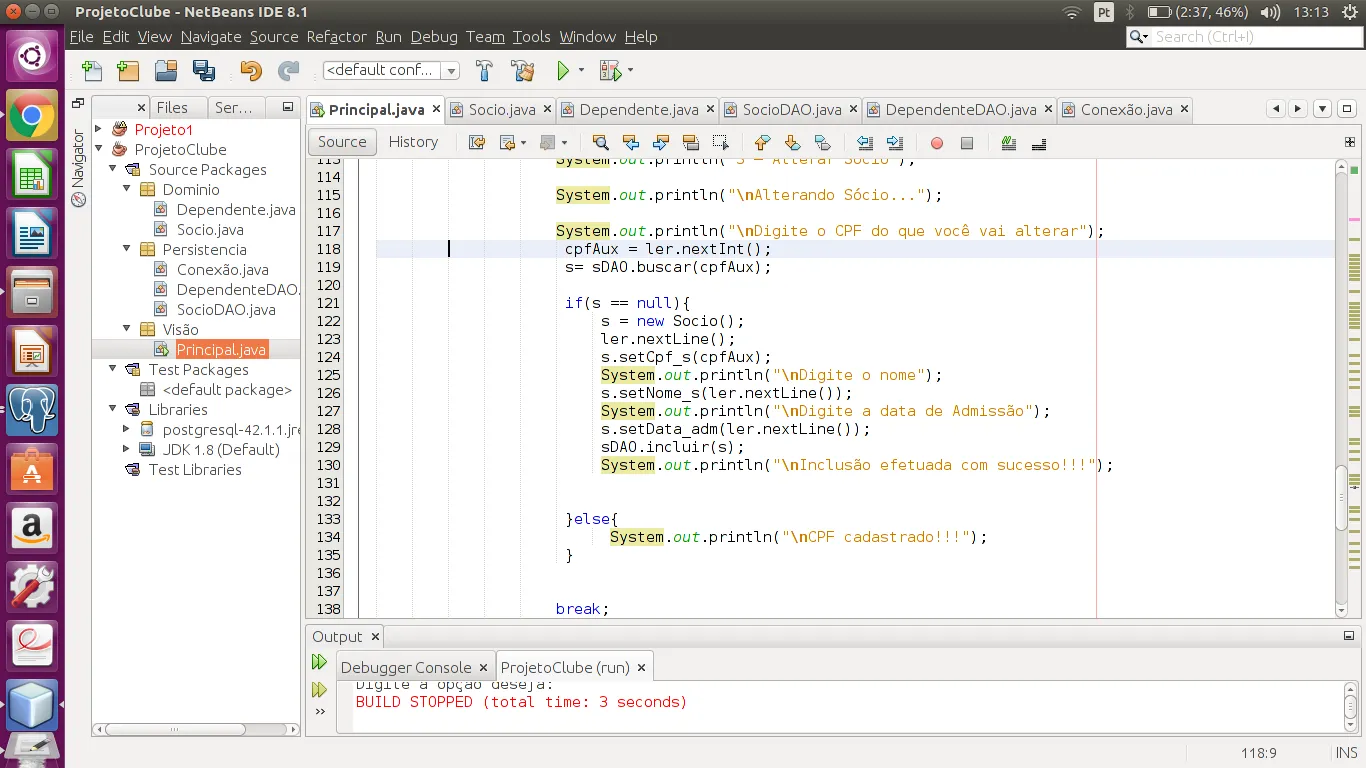Switch editor to History view
This screenshot has height=768, width=1366.
pyautogui.click(x=413, y=142)
